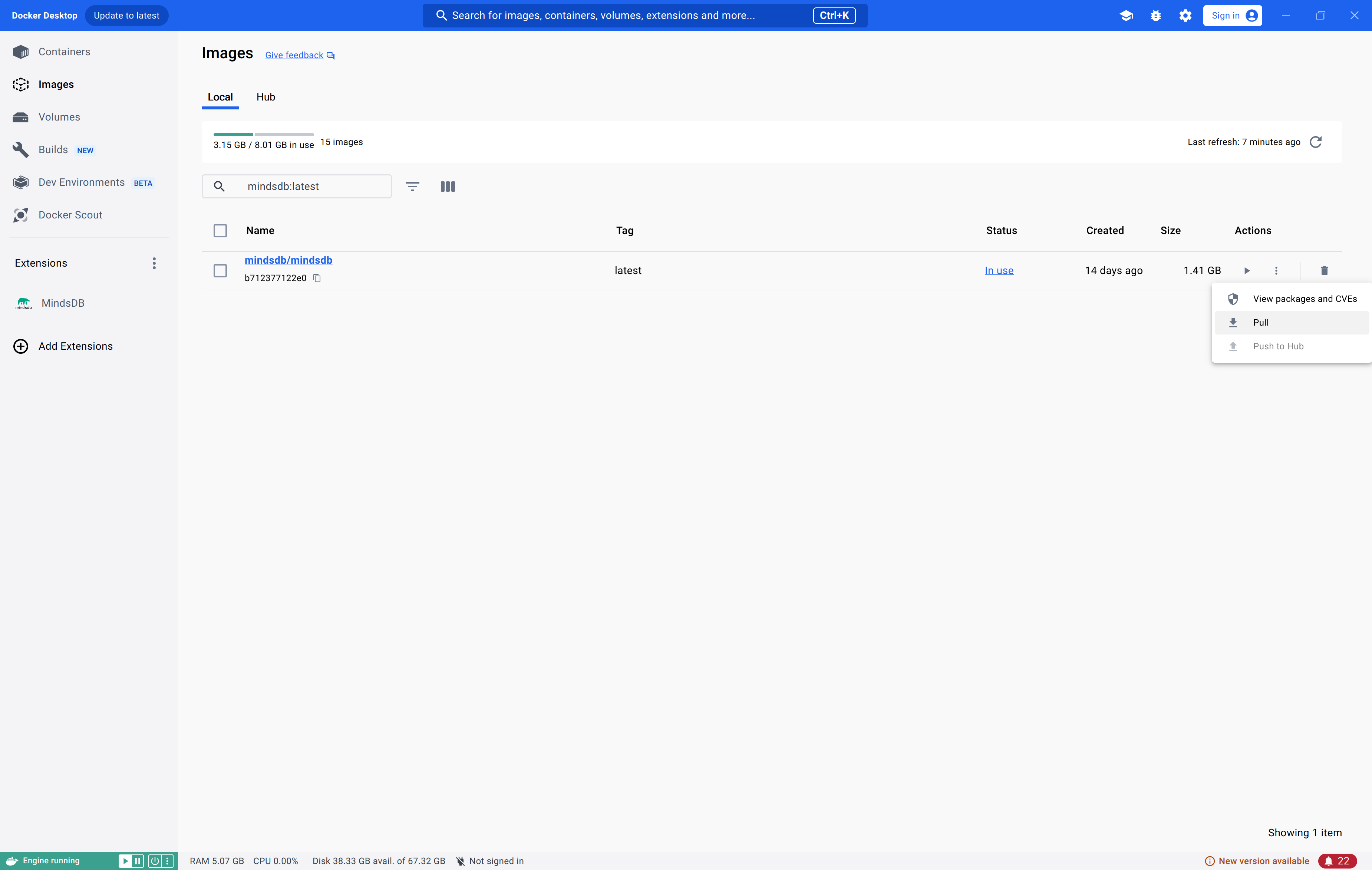Click the 14 days ago cell
The width and height of the screenshot is (1372, 870).
coord(1113,271)
